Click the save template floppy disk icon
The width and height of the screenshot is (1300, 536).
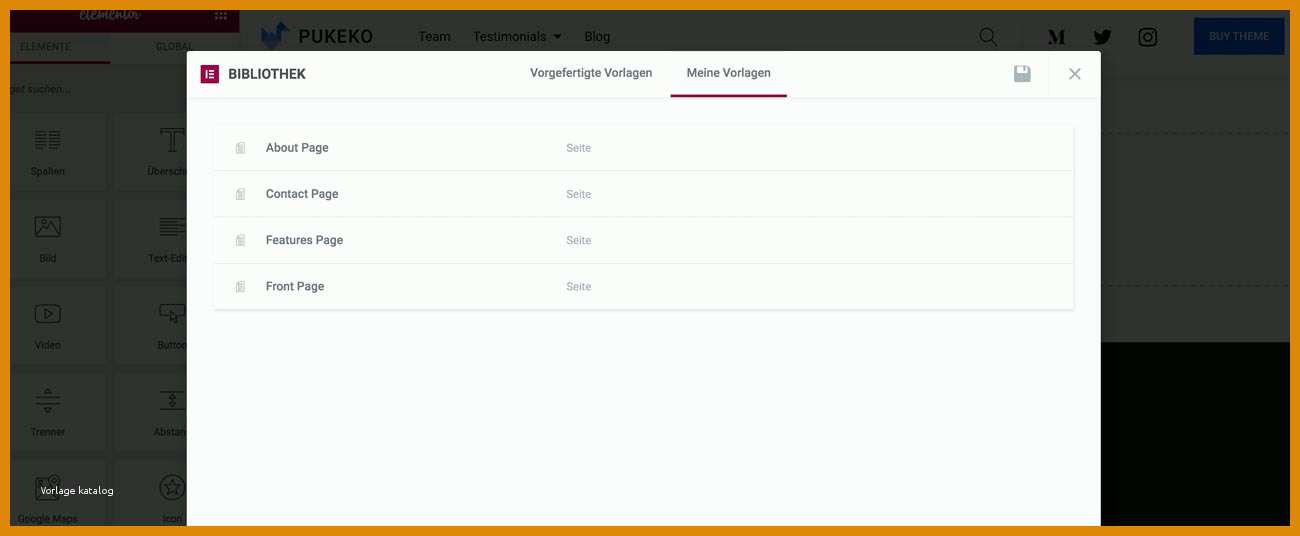point(1022,74)
